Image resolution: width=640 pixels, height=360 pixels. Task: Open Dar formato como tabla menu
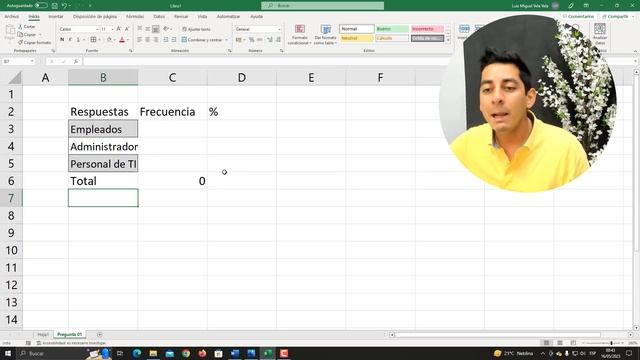[x=325, y=34]
